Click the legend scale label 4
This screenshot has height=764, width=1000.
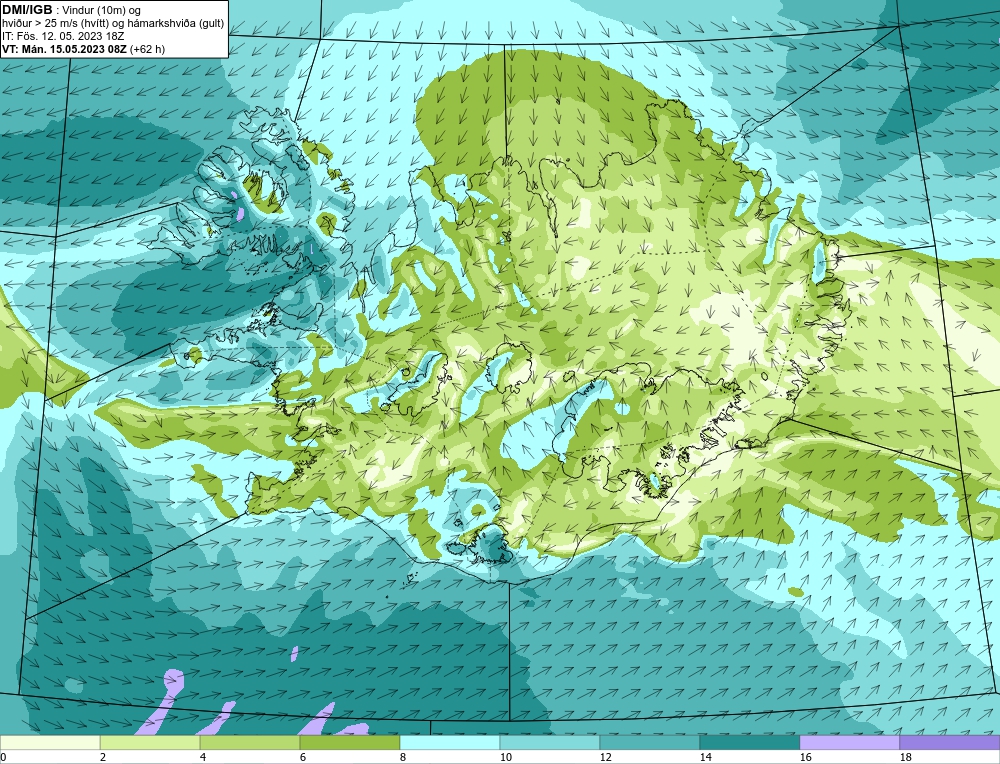pos(203,758)
